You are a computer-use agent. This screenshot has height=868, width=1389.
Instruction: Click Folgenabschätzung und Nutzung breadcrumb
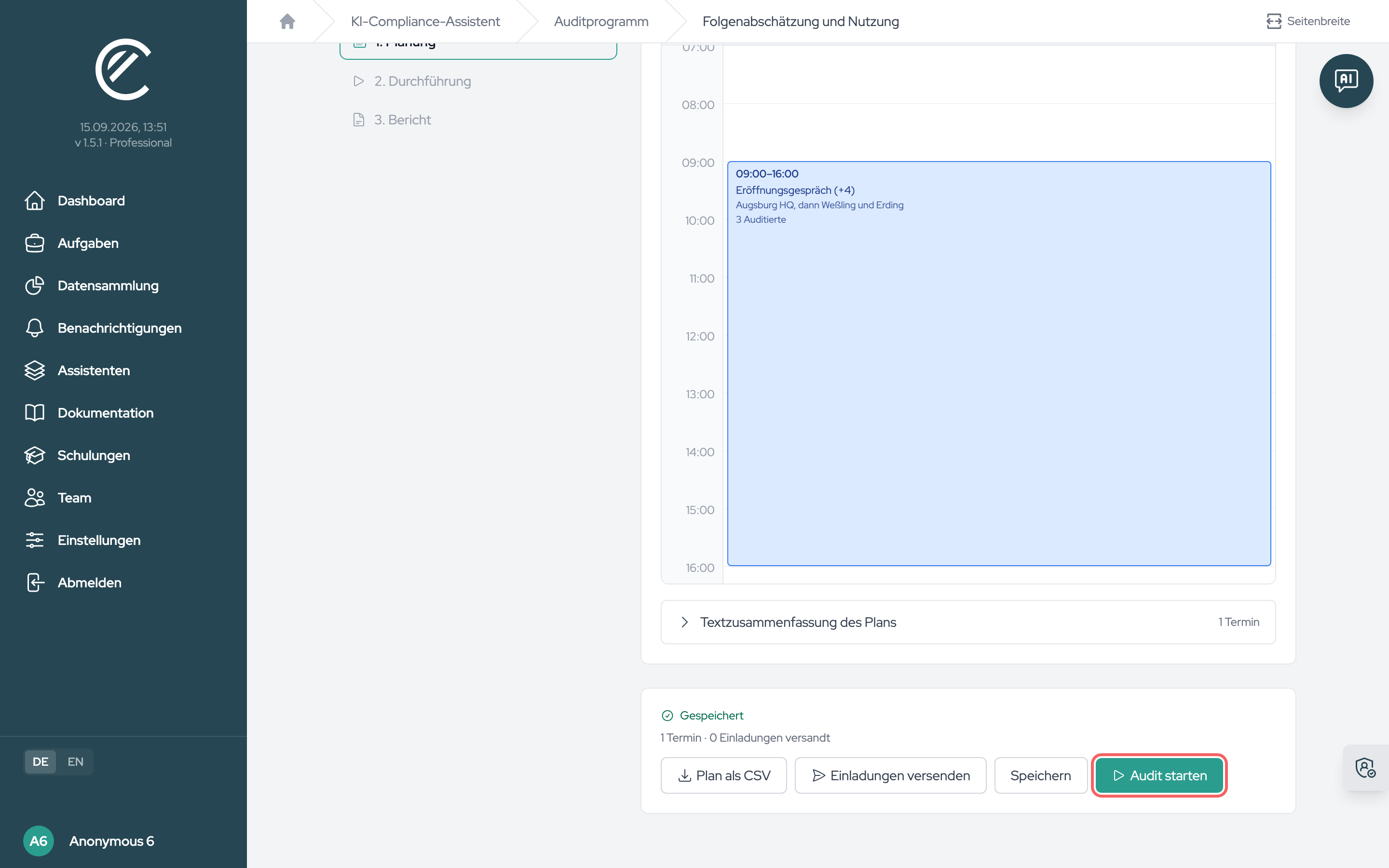point(800,21)
